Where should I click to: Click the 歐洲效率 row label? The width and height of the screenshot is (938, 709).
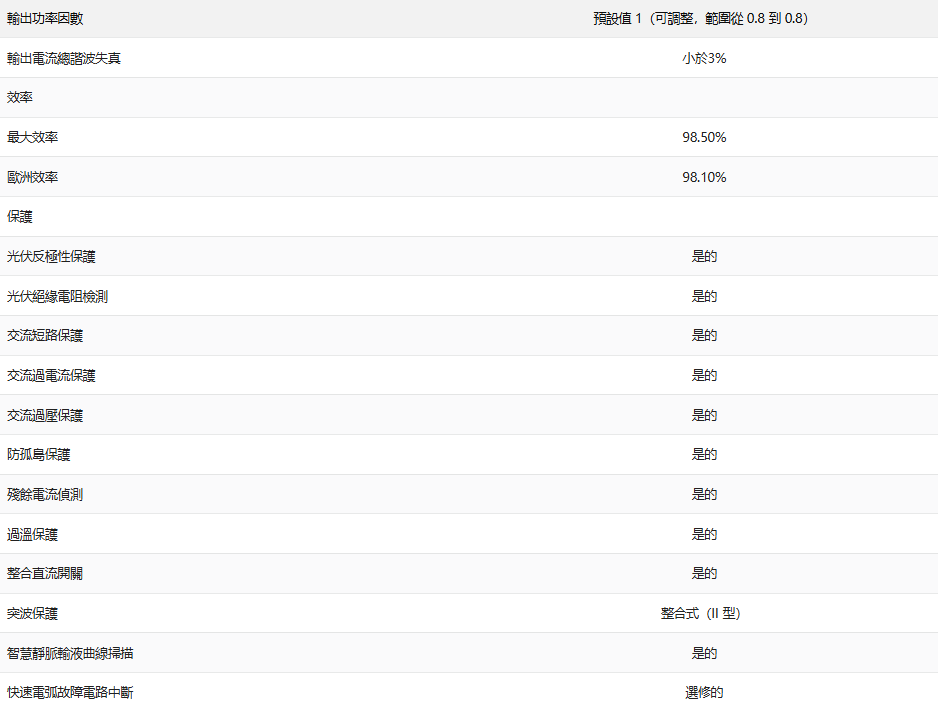[32, 177]
